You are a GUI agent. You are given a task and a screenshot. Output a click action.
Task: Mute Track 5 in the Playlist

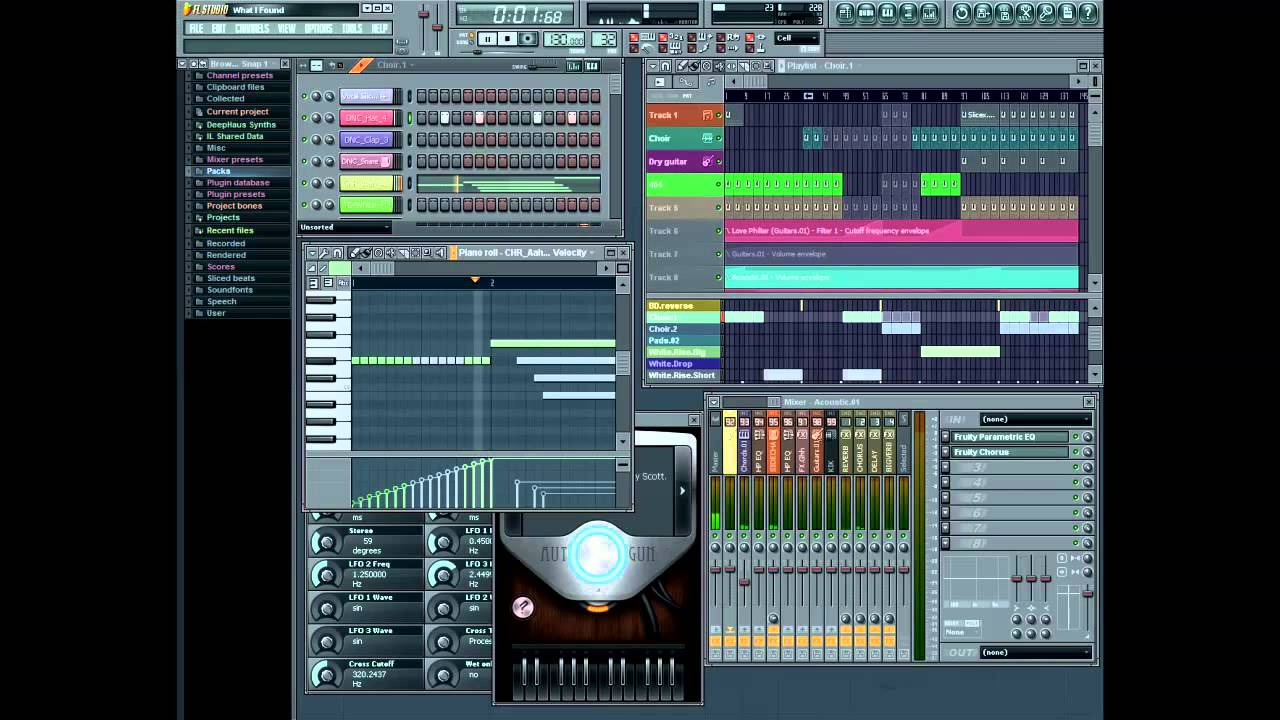click(x=718, y=208)
